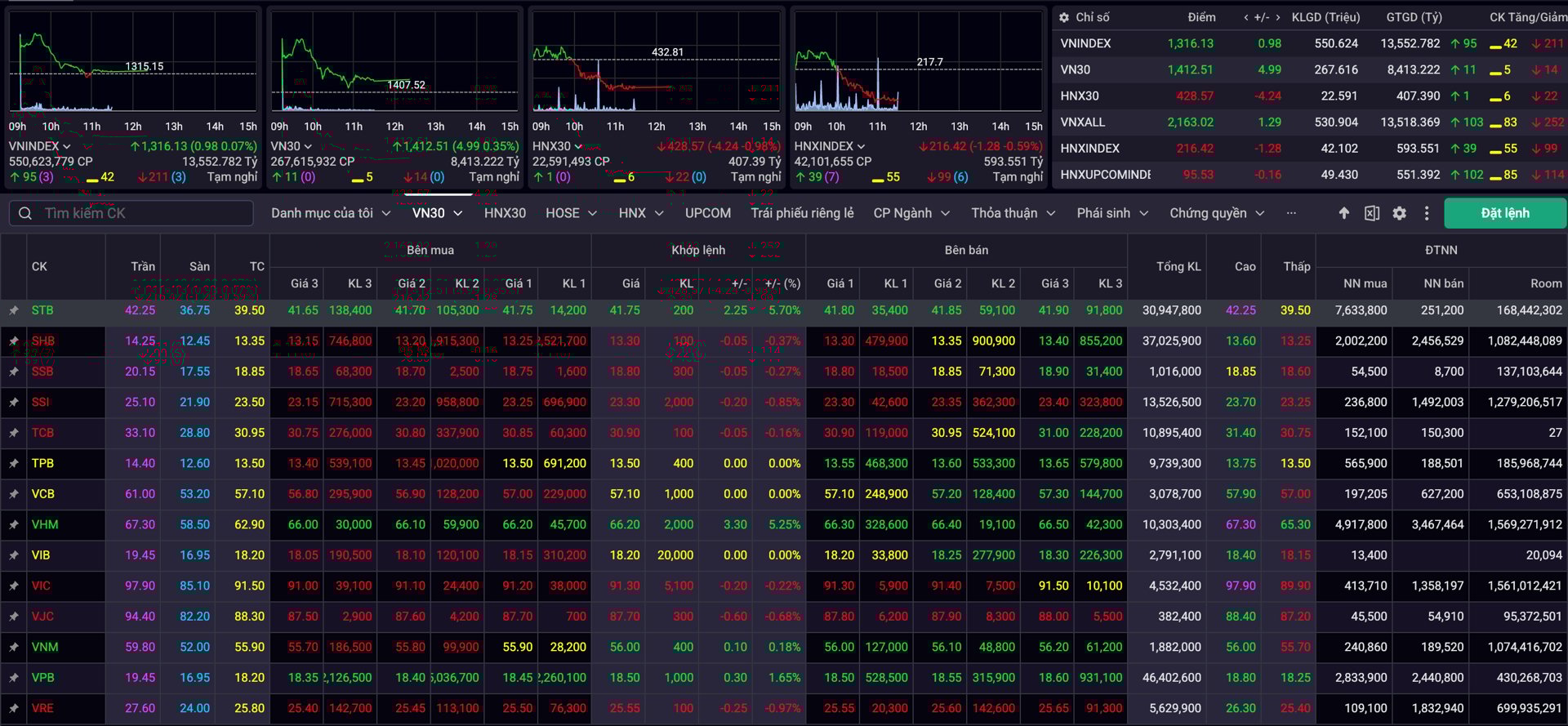Open HNX30 chart index selector dropdown
This screenshot has height=726, width=1568.
click(557, 146)
